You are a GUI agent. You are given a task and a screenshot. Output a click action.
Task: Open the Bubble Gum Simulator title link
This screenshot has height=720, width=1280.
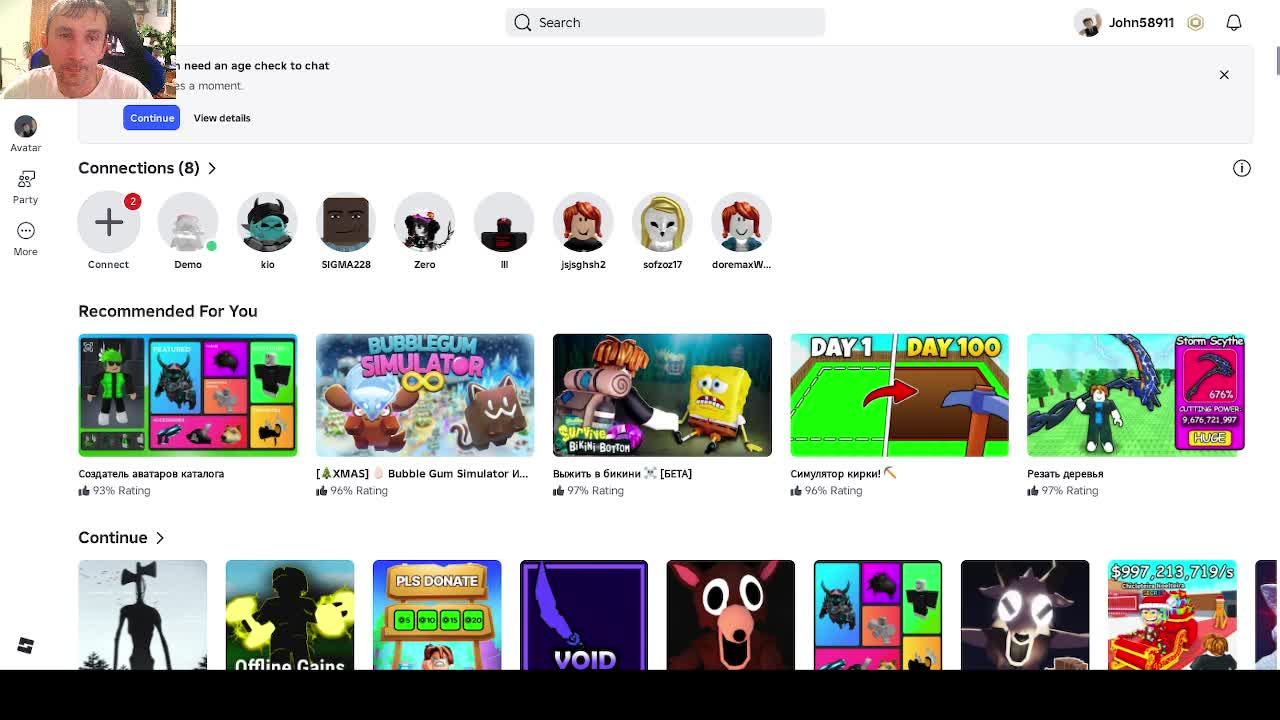pyautogui.click(x=422, y=474)
